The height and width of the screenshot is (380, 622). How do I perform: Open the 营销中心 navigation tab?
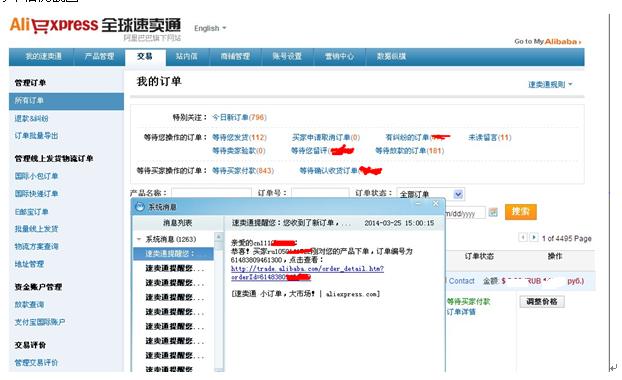[339, 56]
